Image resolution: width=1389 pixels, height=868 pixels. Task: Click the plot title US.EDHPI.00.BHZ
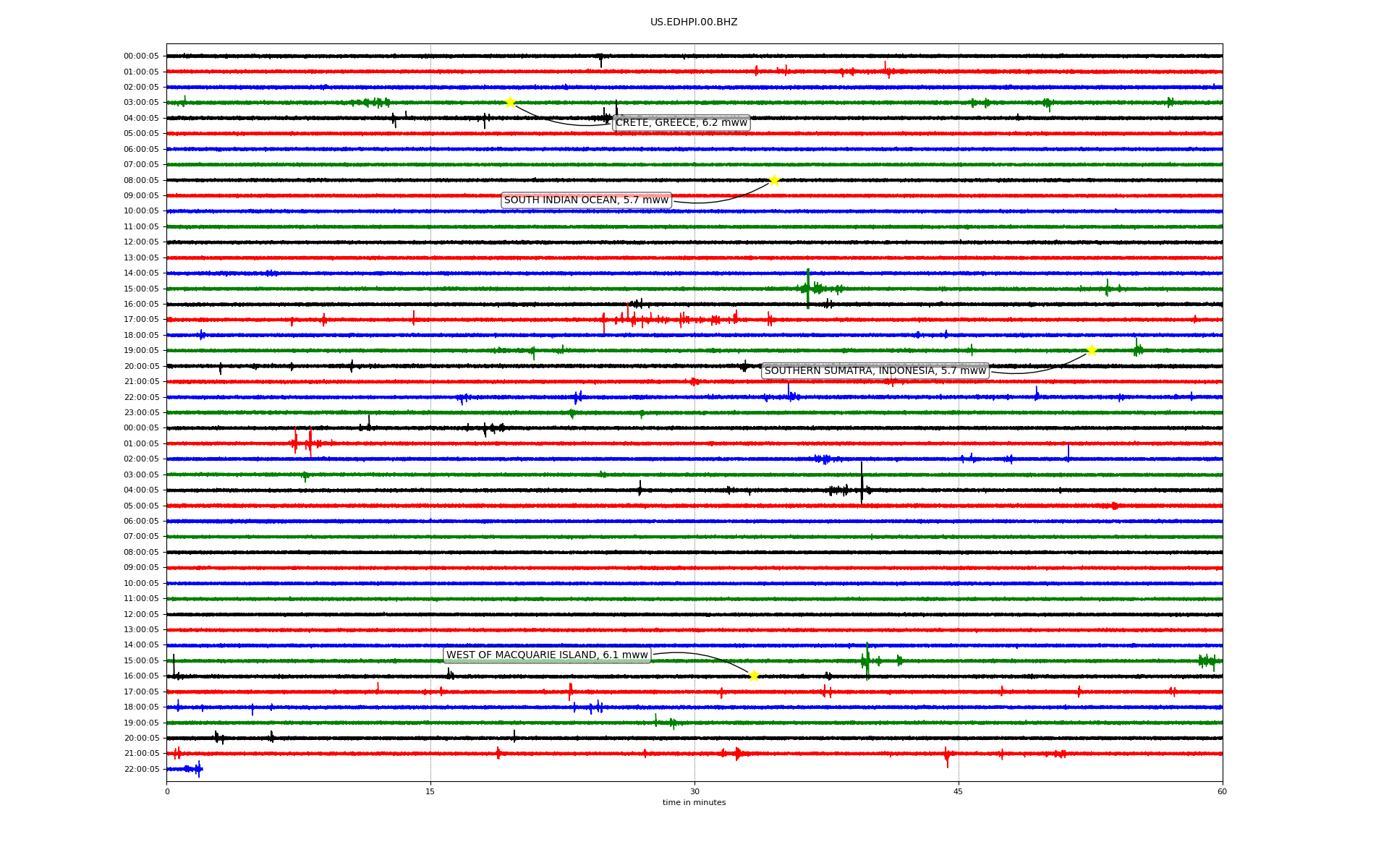(x=694, y=22)
